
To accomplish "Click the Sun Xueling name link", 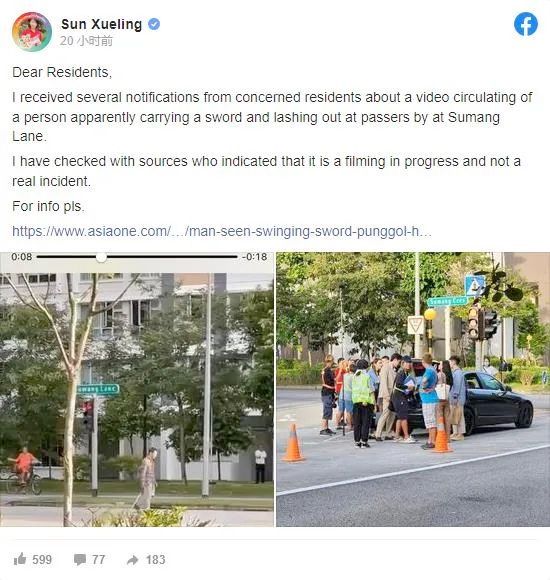I will (x=101, y=24).
